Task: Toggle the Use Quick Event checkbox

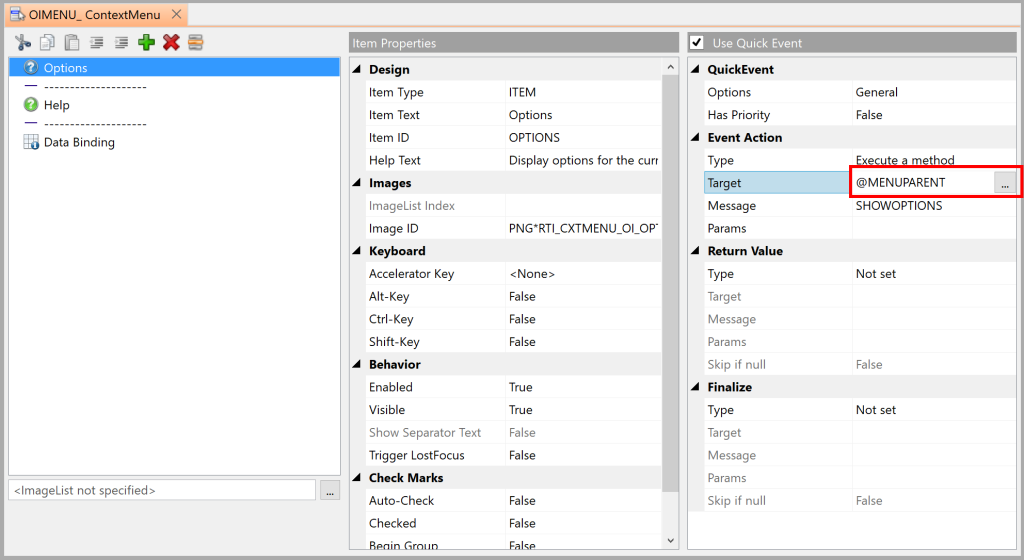Action: pos(697,43)
